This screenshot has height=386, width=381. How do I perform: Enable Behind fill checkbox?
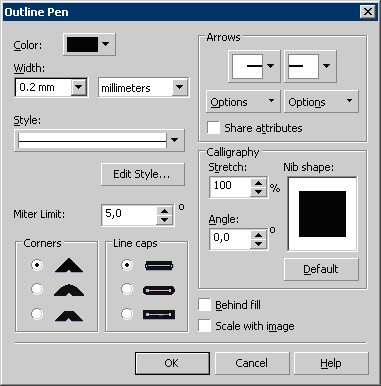click(204, 305)
